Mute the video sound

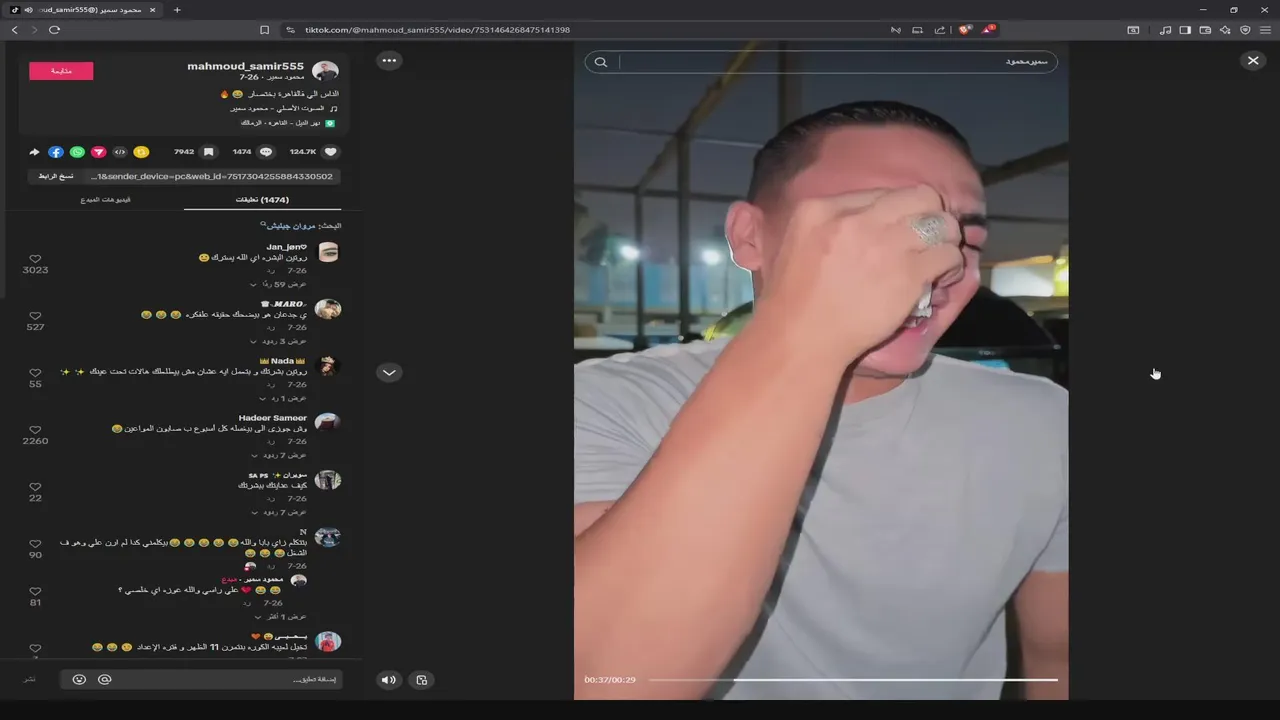pos(389,680)
